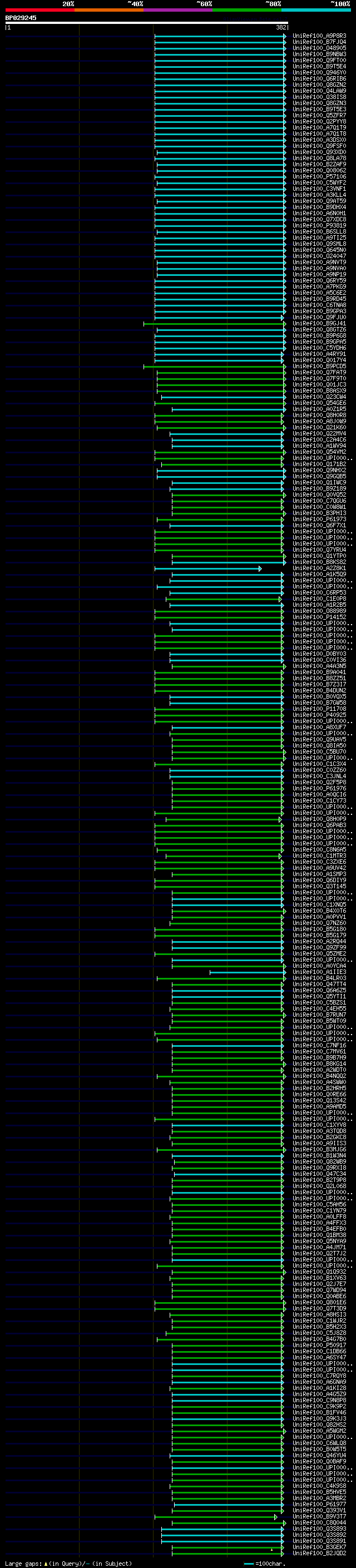The image size is (356, 1568).
Task: Open hit UniRef100_B9NBW3
Action: tap(319, 54)
